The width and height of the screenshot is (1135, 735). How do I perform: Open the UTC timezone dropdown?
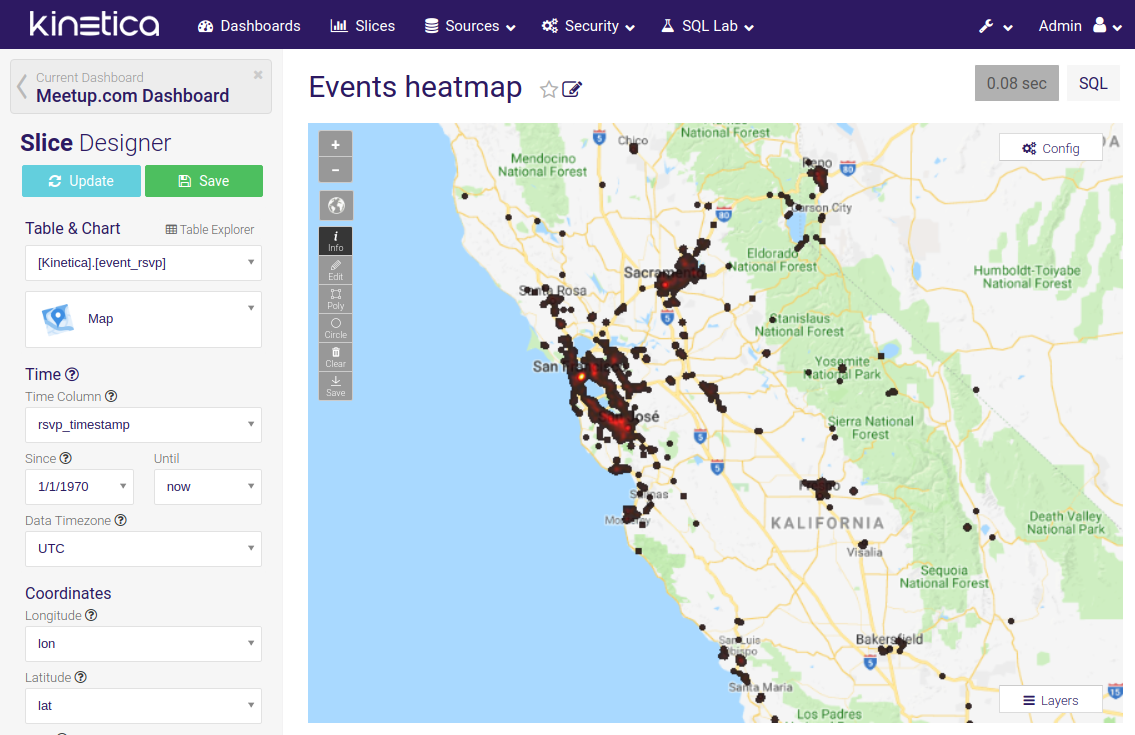pyautogui.click(x=143, y=549)
